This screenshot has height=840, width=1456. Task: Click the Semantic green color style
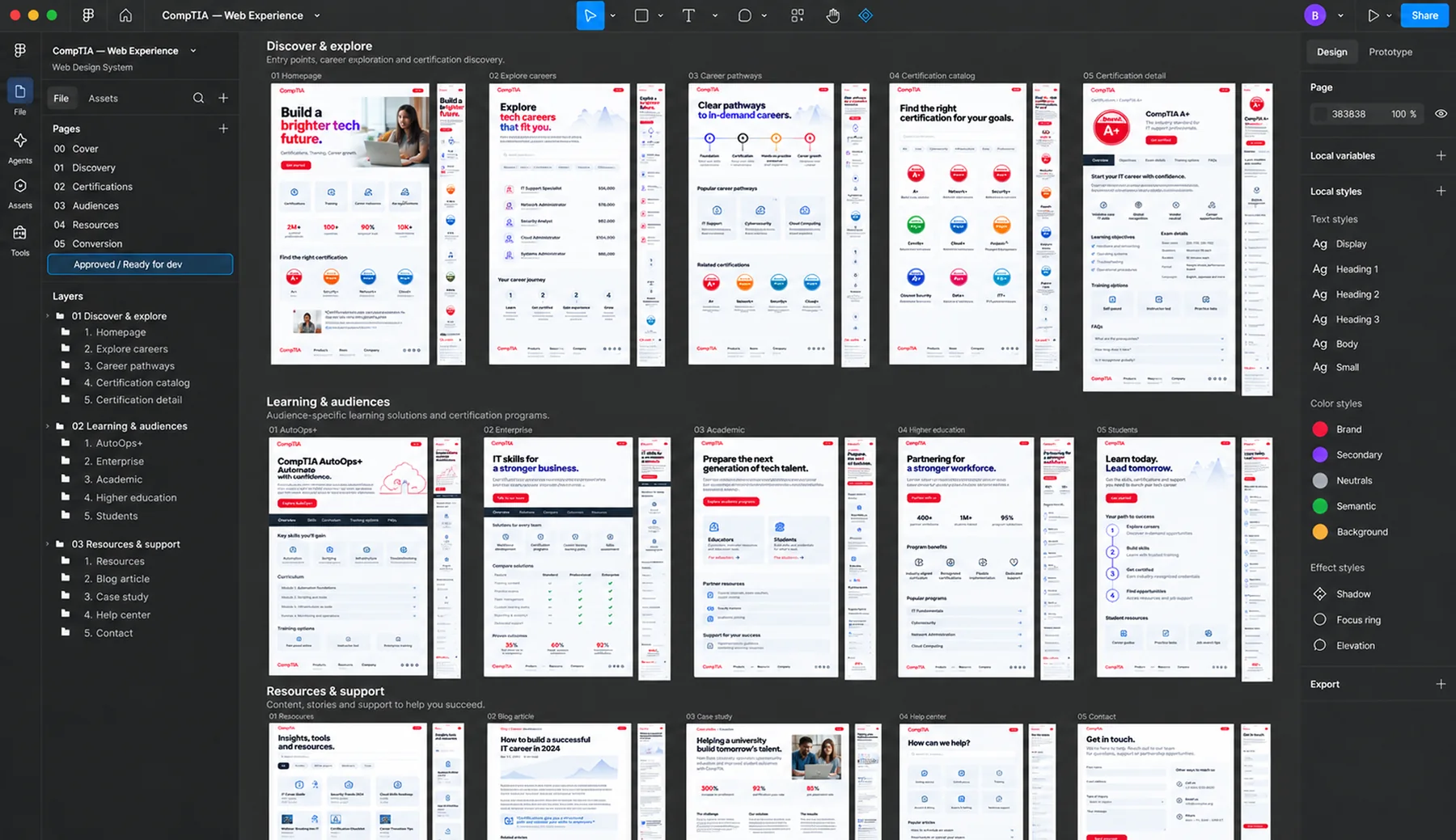point(1344,506)
